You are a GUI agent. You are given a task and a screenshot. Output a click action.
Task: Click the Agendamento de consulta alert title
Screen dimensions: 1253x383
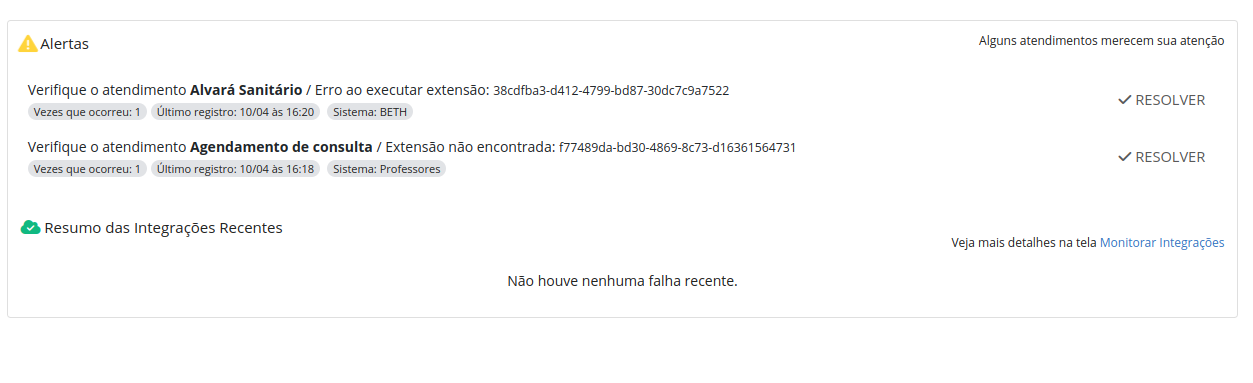[x=281, y=147]
